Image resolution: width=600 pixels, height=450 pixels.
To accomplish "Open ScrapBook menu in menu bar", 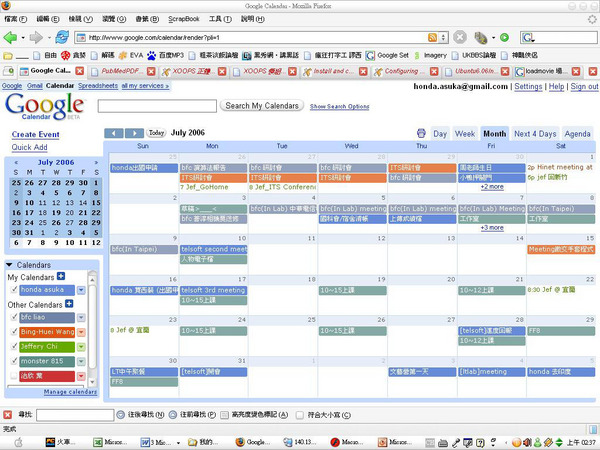I will coord(184,19).
